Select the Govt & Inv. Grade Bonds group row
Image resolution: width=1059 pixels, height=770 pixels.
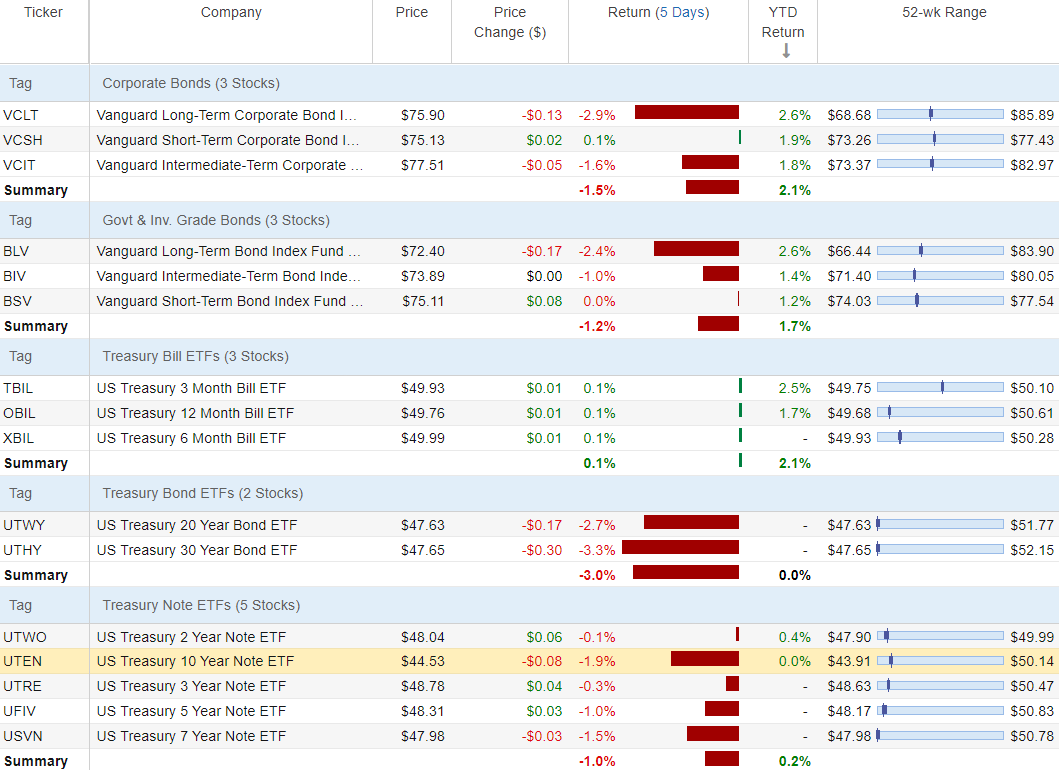530,220
